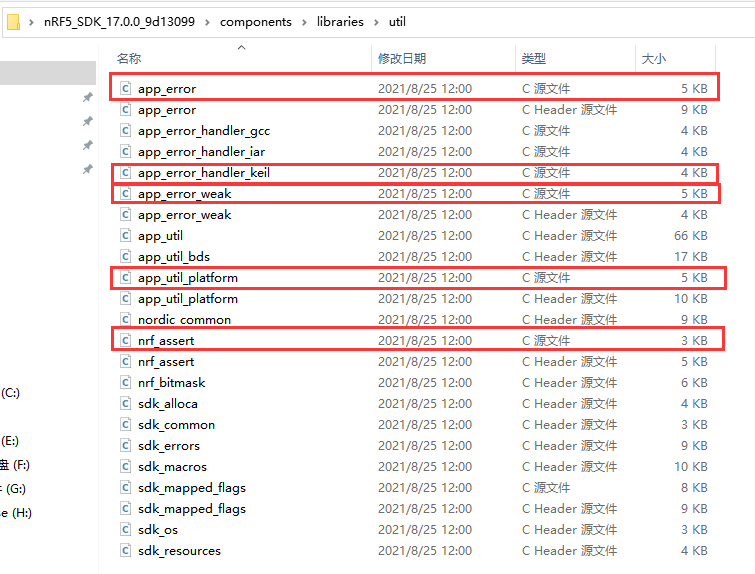The width and height of the screenshot is (755, 574).
Task: Select nrf_assert 3 KB source file icon
Action: (125, 340)
